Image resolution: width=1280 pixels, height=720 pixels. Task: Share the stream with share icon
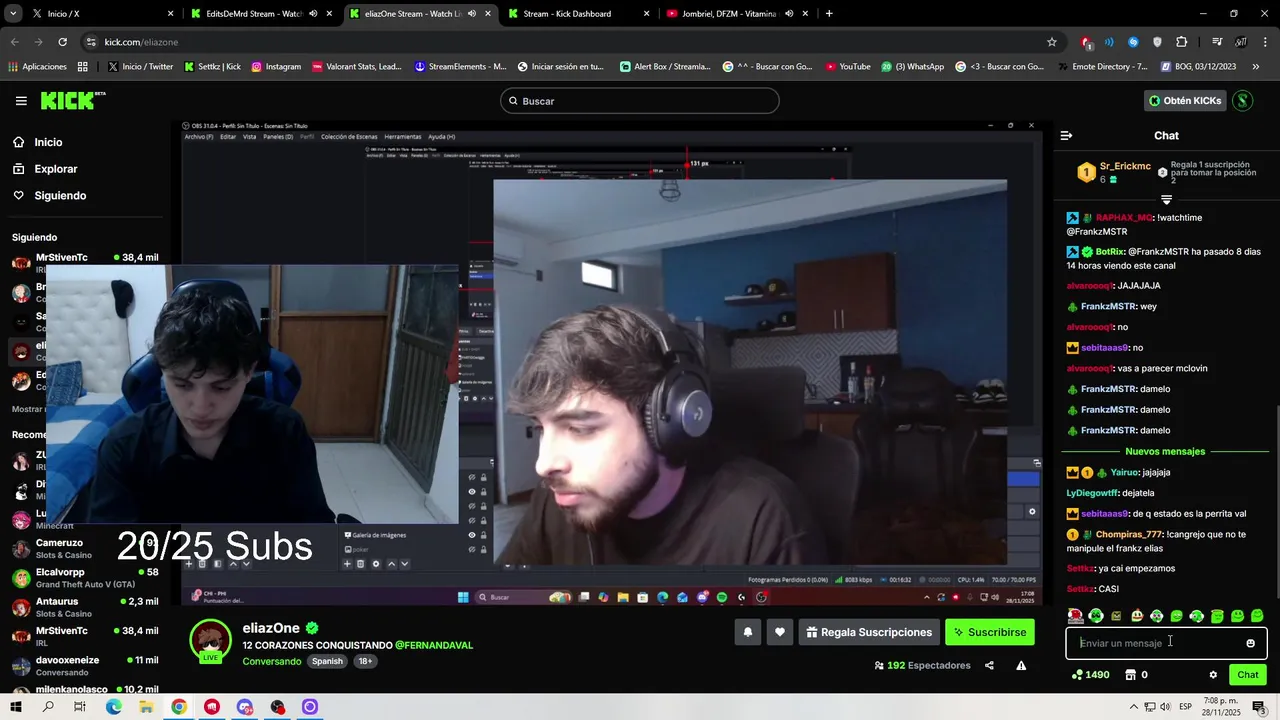point(989,665)
